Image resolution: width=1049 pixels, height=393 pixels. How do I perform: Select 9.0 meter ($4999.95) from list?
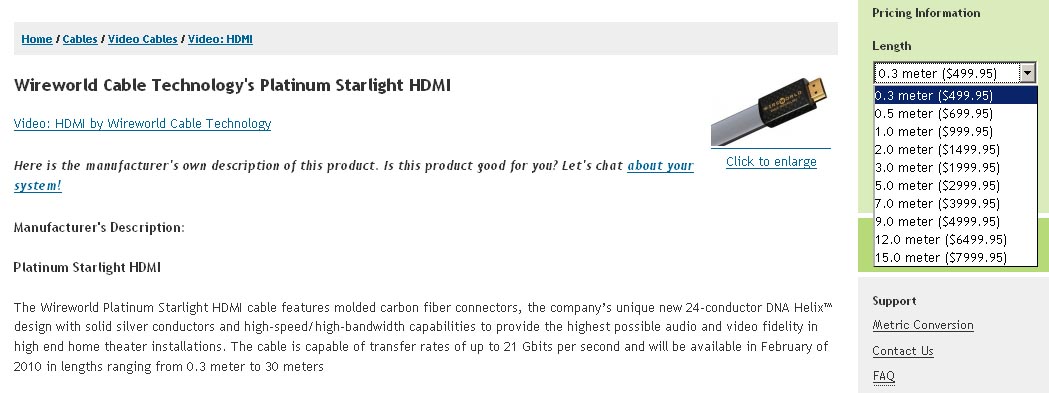tap(955, 222)
